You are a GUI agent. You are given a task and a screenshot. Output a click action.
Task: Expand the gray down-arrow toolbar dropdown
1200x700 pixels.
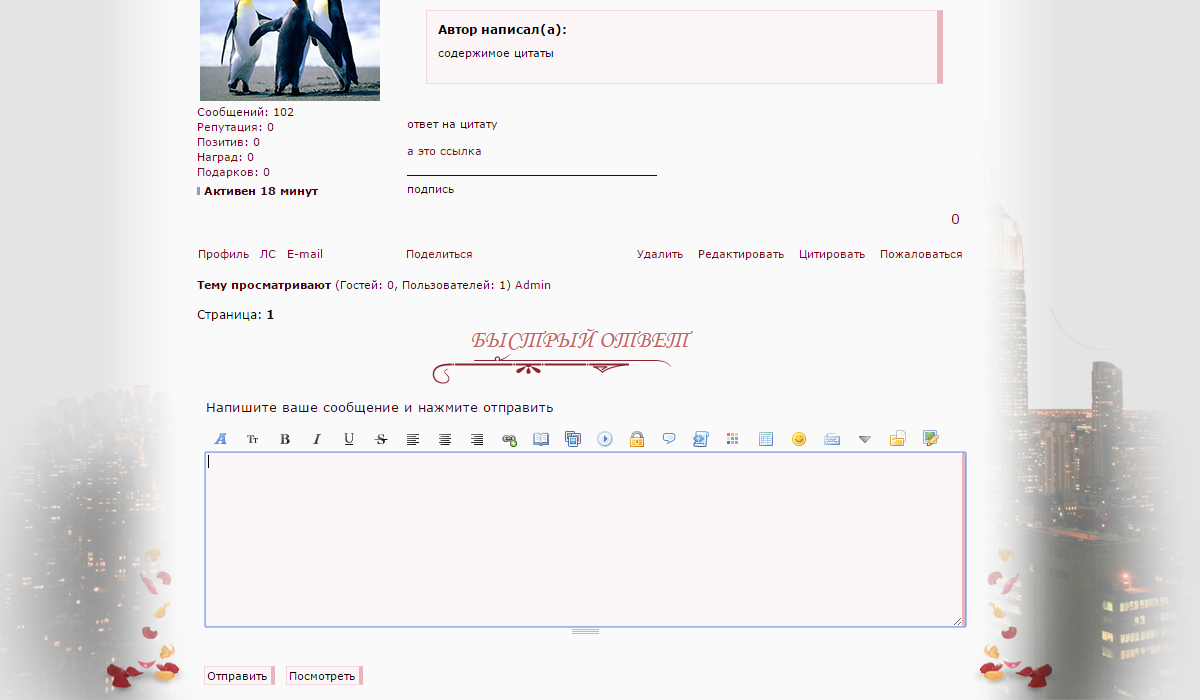pos(865,439)
